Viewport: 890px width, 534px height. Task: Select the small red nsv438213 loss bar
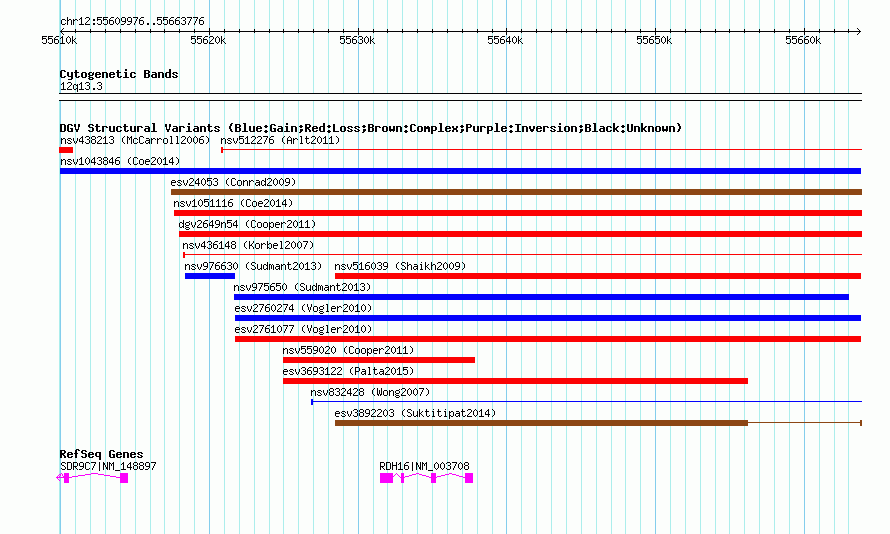pos(66,150)
